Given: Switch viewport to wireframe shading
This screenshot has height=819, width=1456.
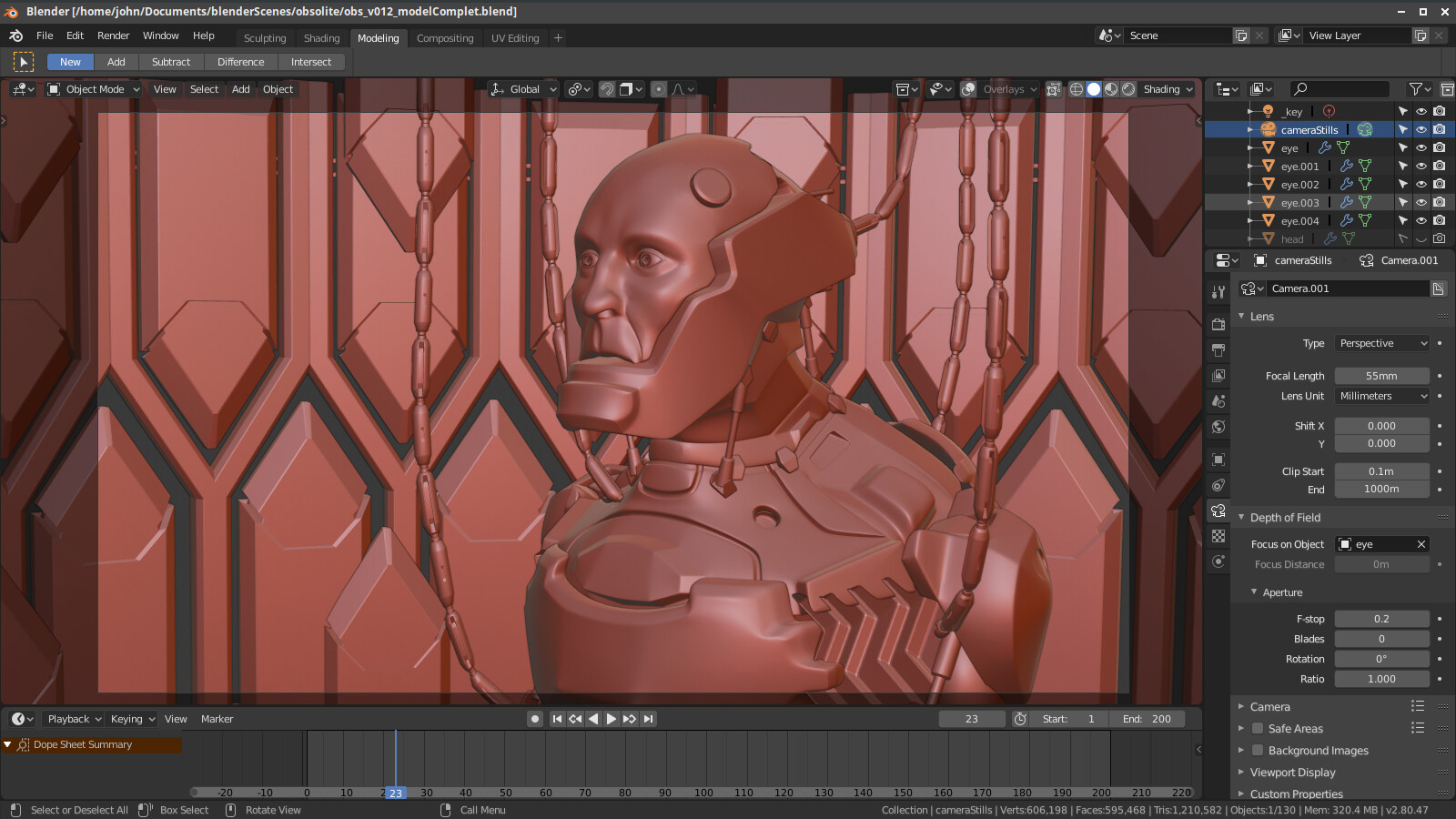Looking at the screenshot, I should (1077, 89).
